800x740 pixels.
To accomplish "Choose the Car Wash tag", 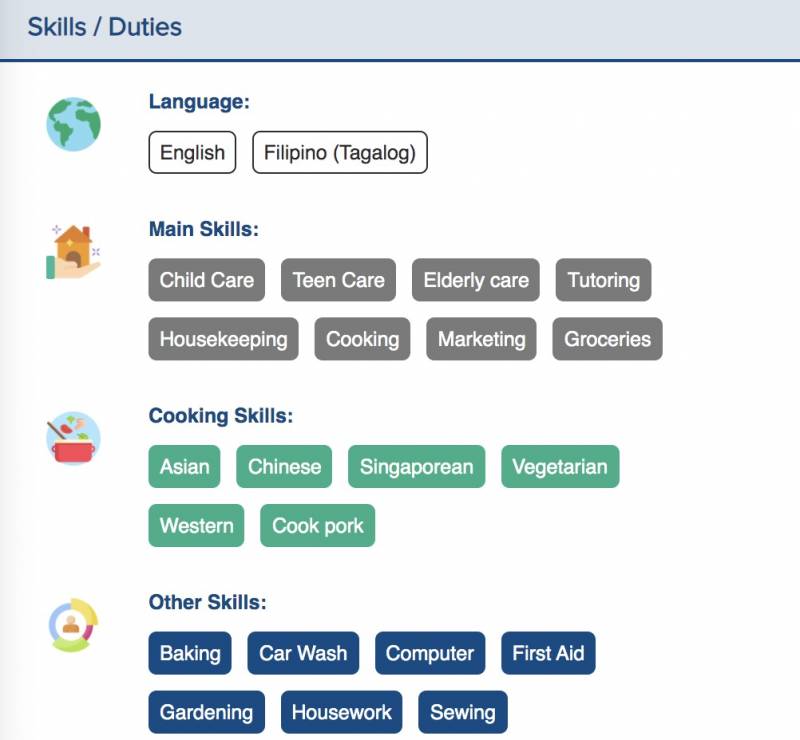I will [x=303, y=653].
